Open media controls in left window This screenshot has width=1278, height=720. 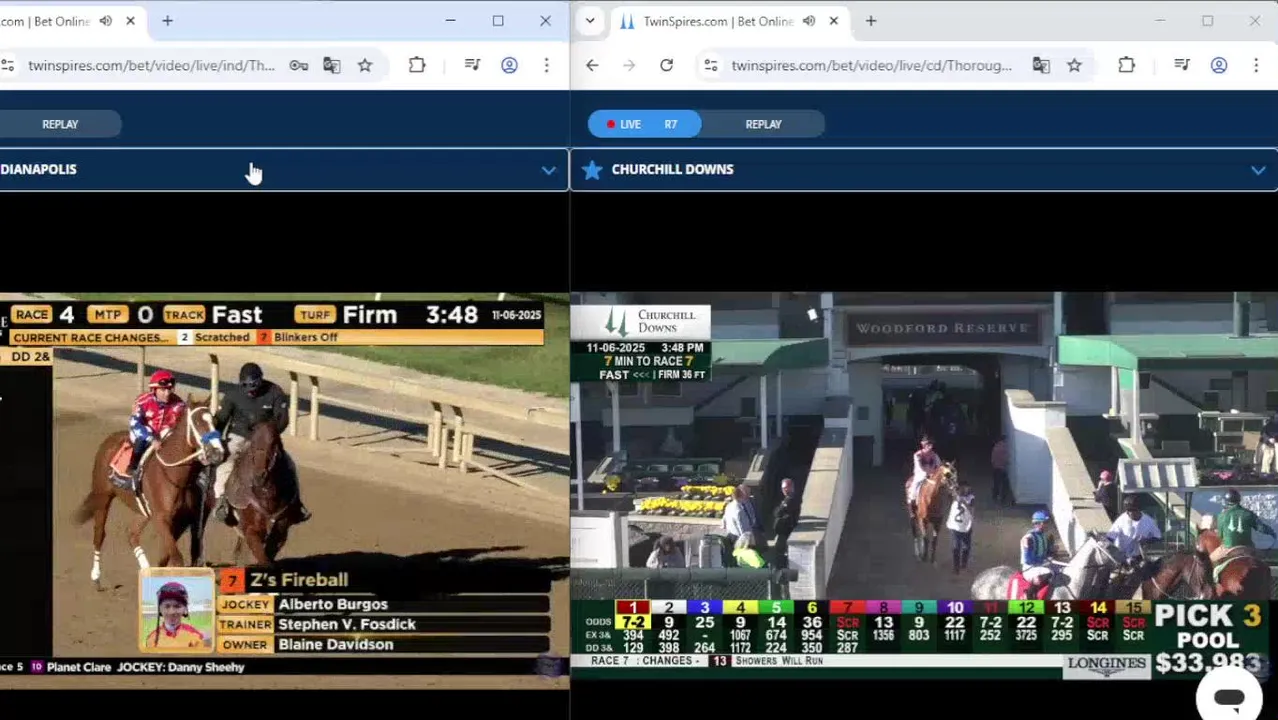click(472, 65)
